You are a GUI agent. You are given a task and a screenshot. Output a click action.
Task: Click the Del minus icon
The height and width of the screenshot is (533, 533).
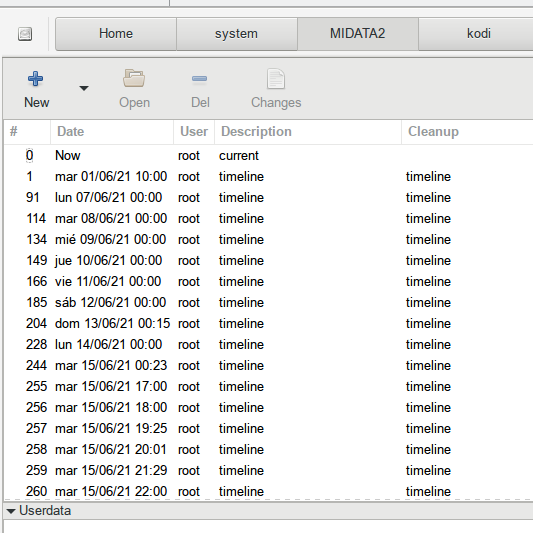pos(200,79)
